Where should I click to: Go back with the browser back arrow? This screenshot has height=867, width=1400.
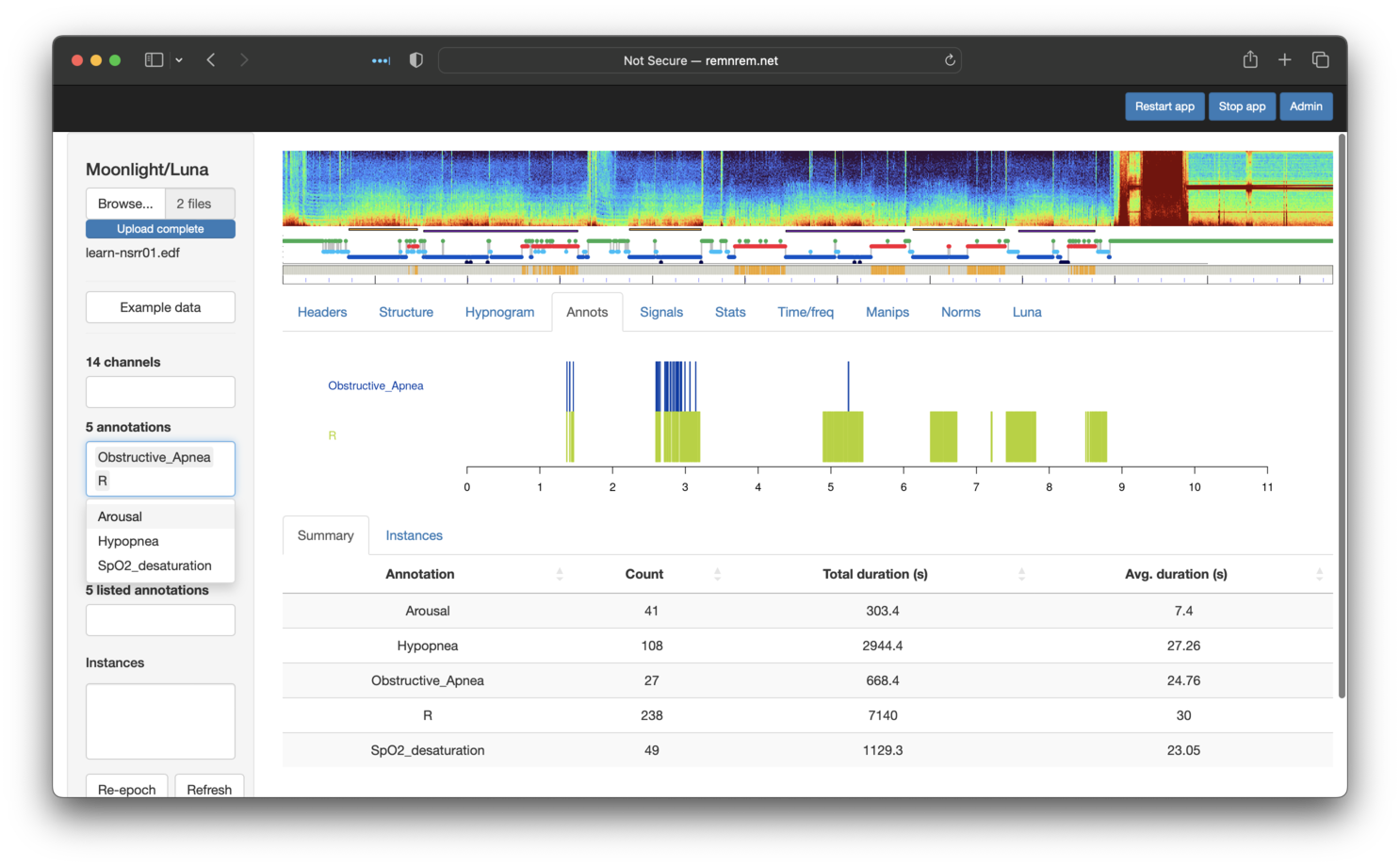point(211,60)
